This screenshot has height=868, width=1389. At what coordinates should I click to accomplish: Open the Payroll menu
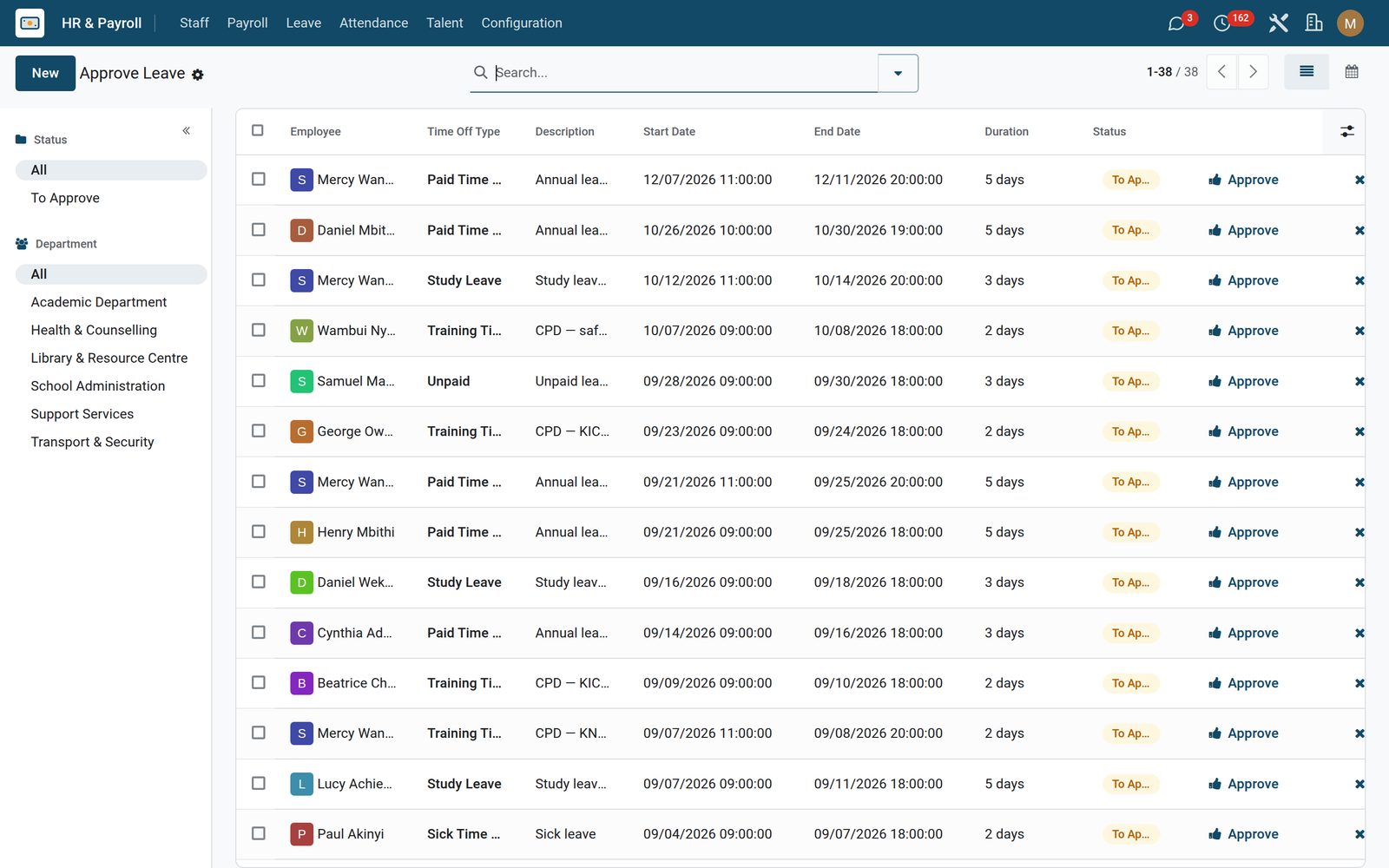(x=247, y=23)
